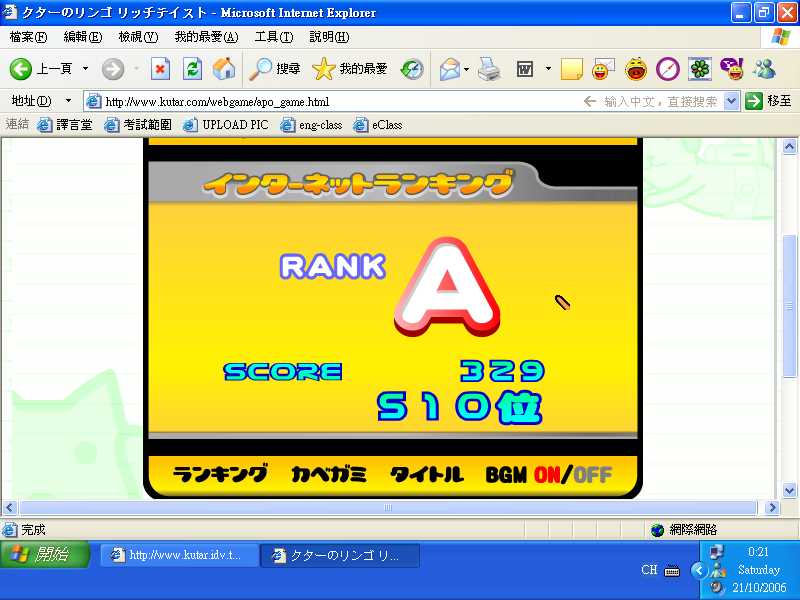
Task: Open the 檢視(V) menu
Action: click(x=138, y=37)
